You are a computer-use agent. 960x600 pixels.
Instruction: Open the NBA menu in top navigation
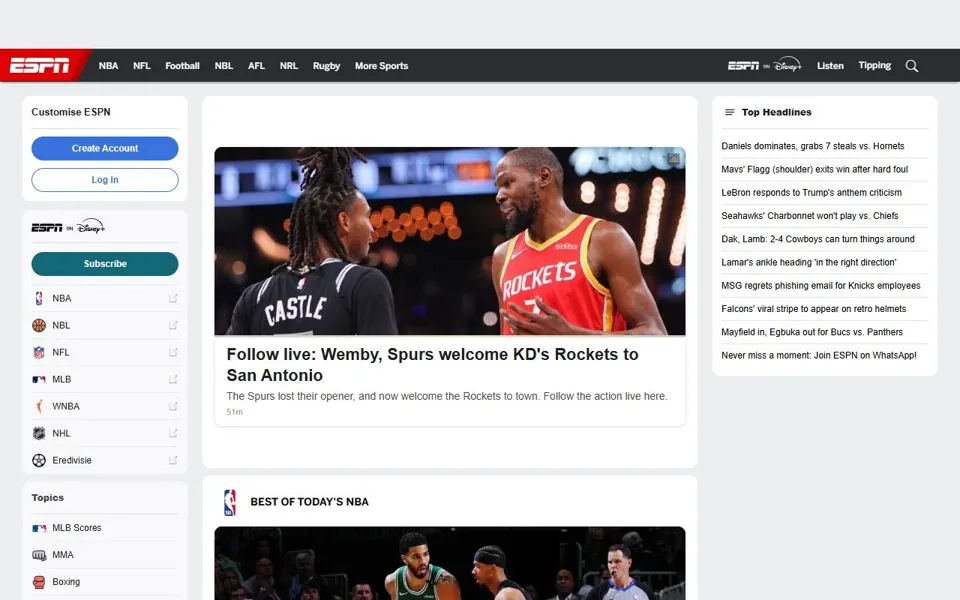pos(108,66)
